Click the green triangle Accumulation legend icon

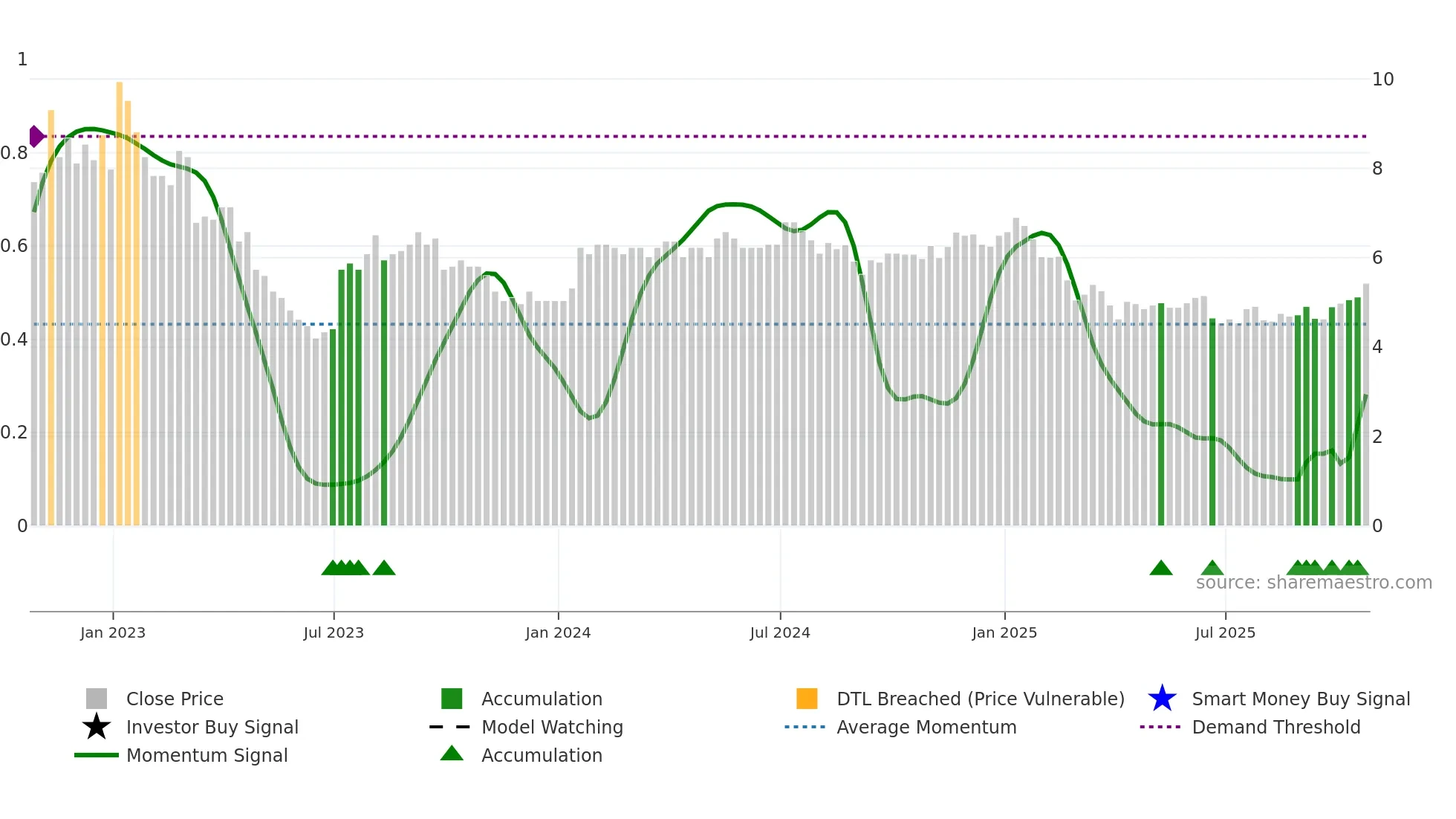point(452,754)
